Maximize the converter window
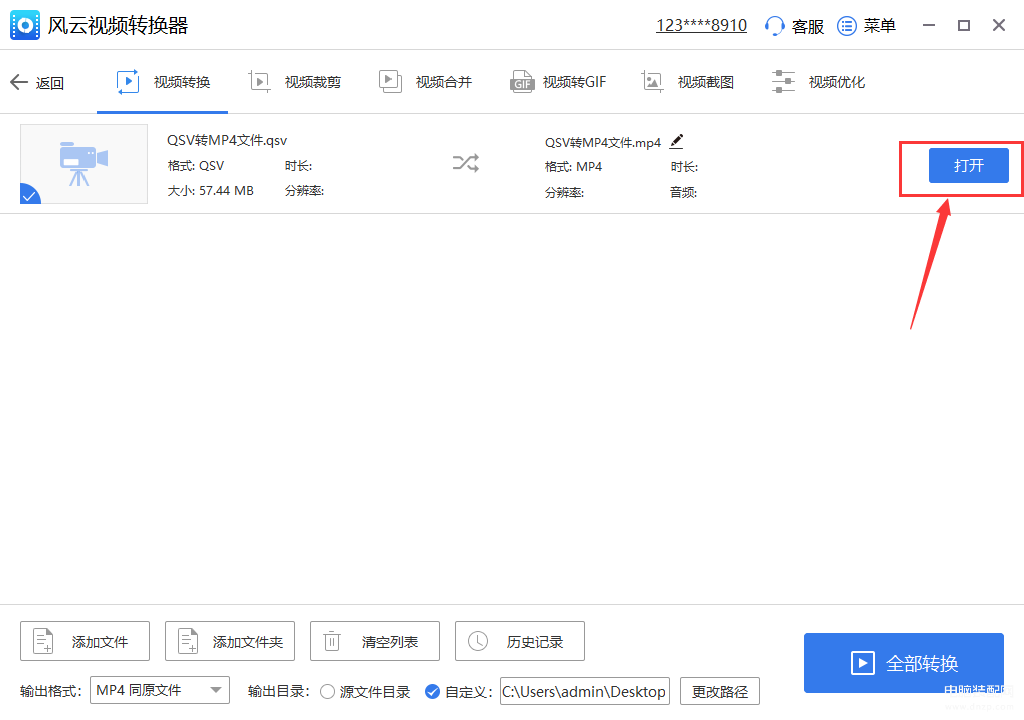Image resolution: width=1024 pixels, height=720 pixels. [964, 25]
